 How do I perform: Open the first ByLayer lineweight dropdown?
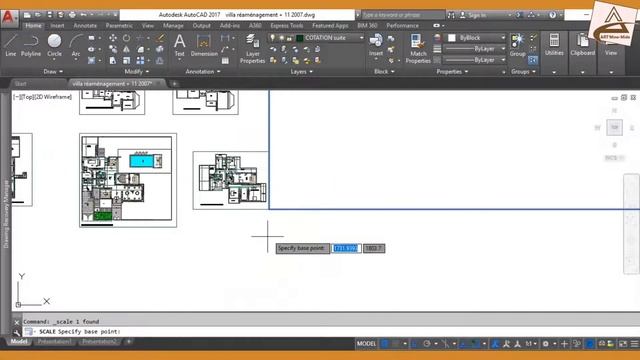[503, 49]
